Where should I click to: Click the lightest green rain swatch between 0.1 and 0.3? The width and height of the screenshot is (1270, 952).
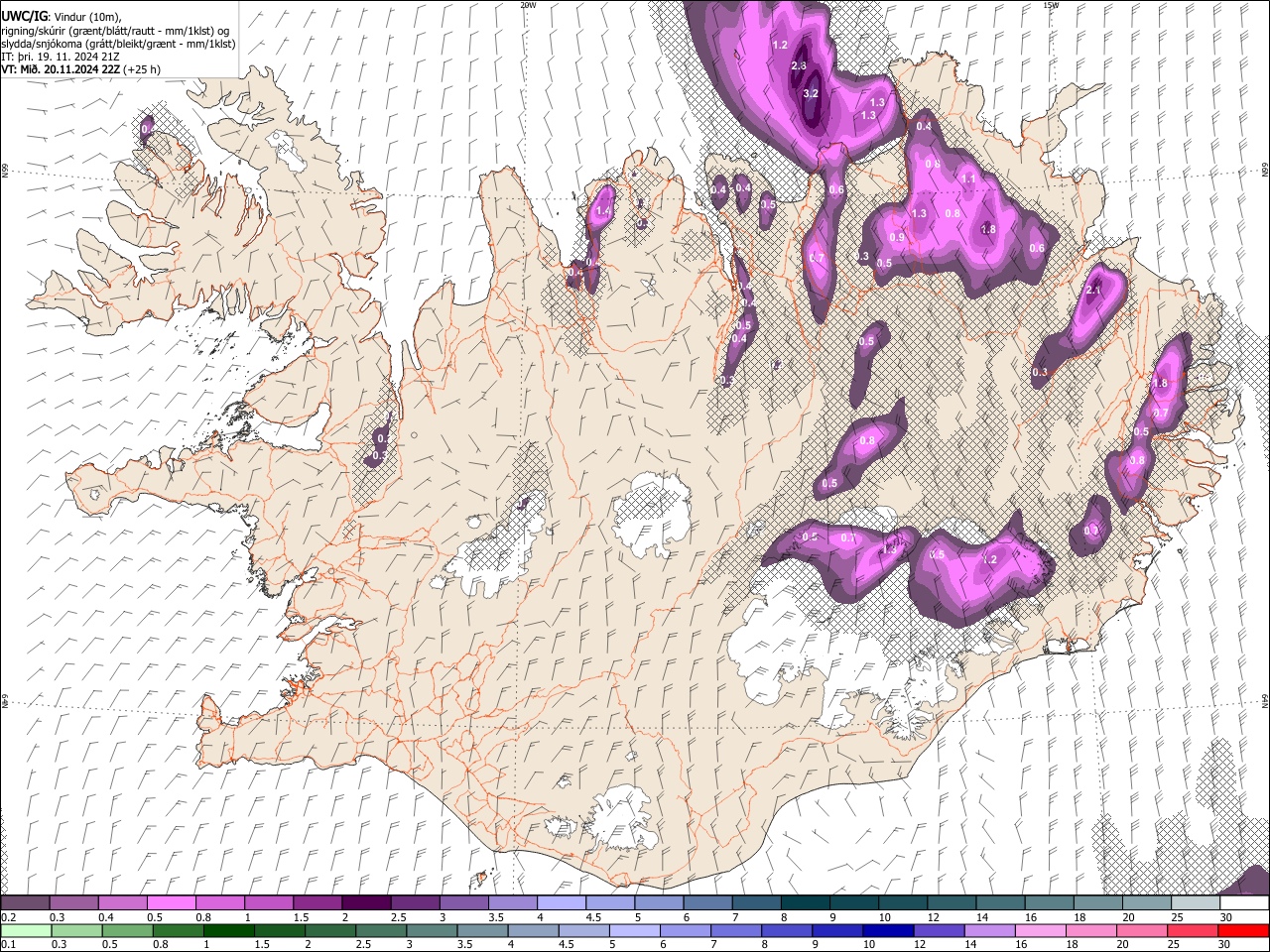coord(26,930)
